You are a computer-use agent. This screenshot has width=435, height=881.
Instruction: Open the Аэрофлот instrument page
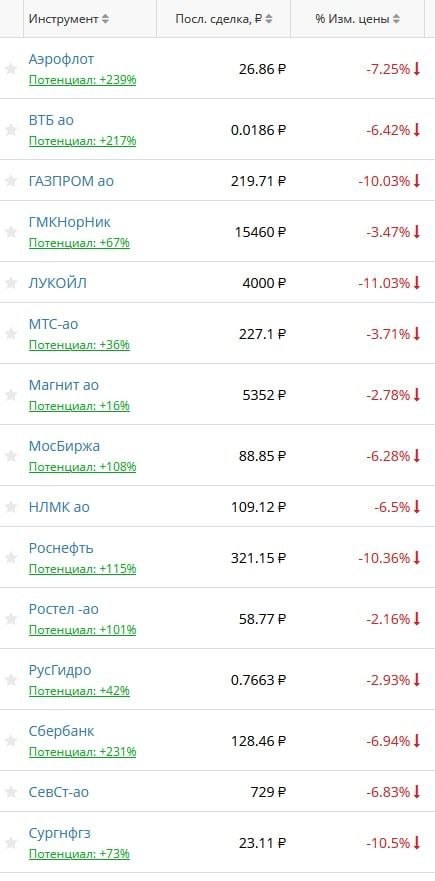61,59
